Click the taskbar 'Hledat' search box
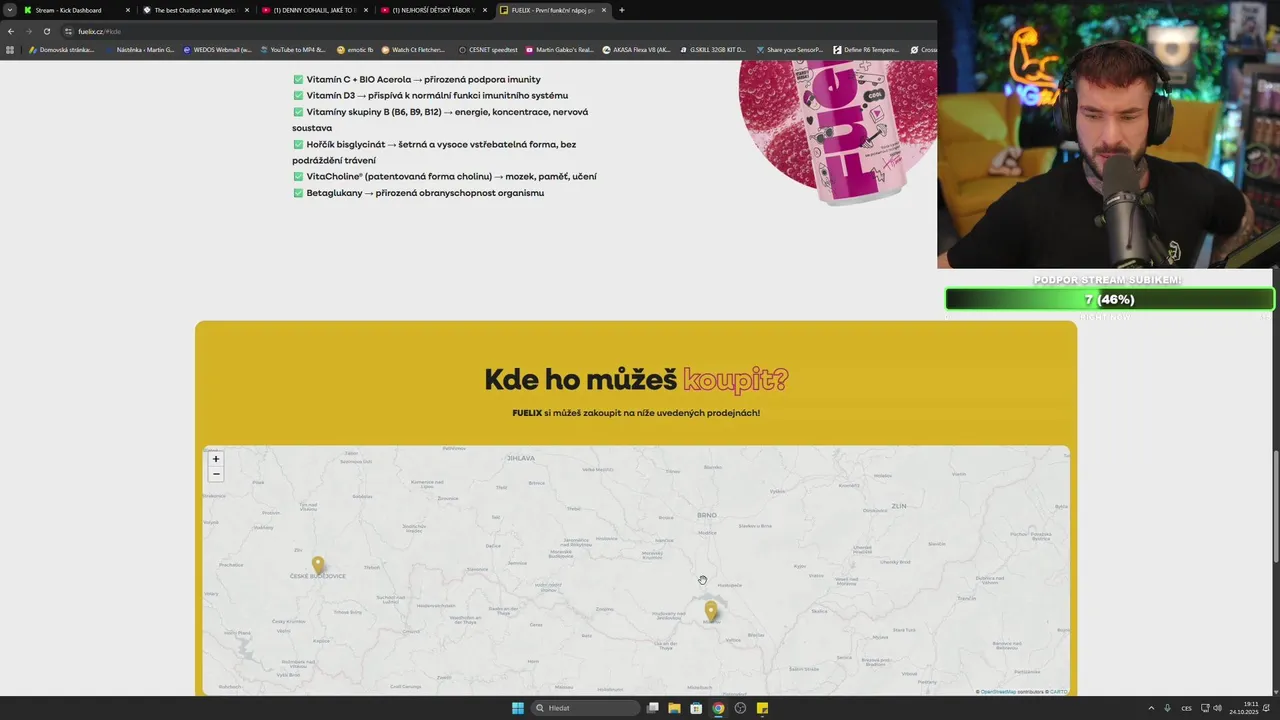The height and width of the screenshot is (720, 1280). pos(585,708)
